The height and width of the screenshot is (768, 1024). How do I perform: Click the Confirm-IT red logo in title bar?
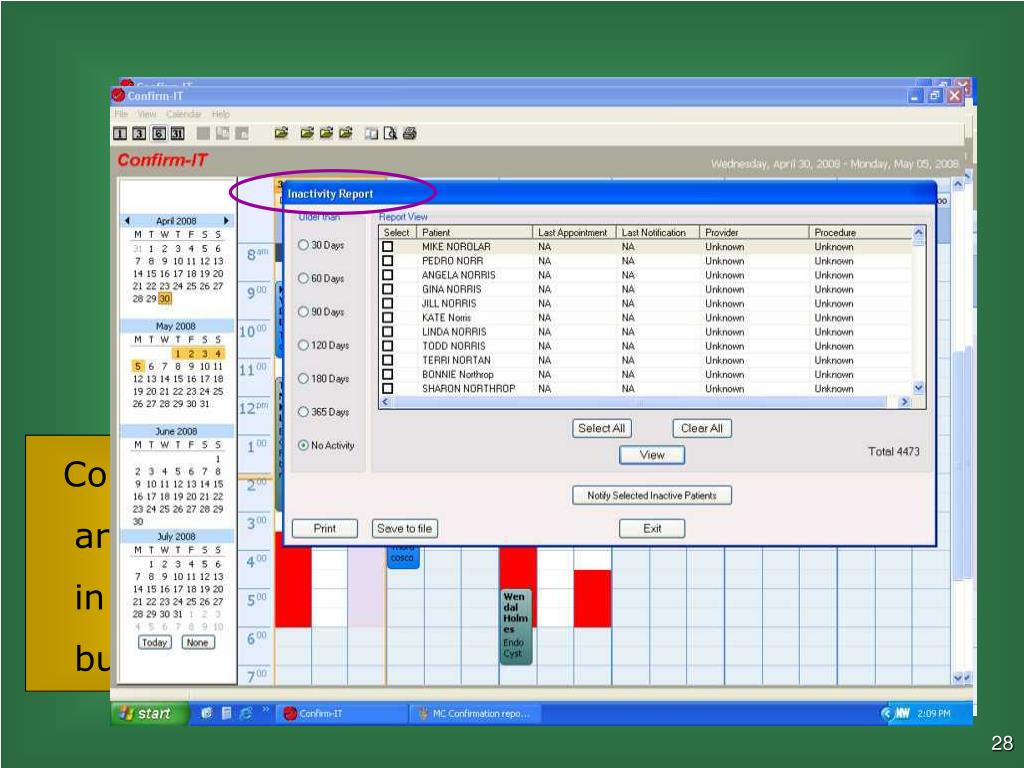click(x=118, y=95)
